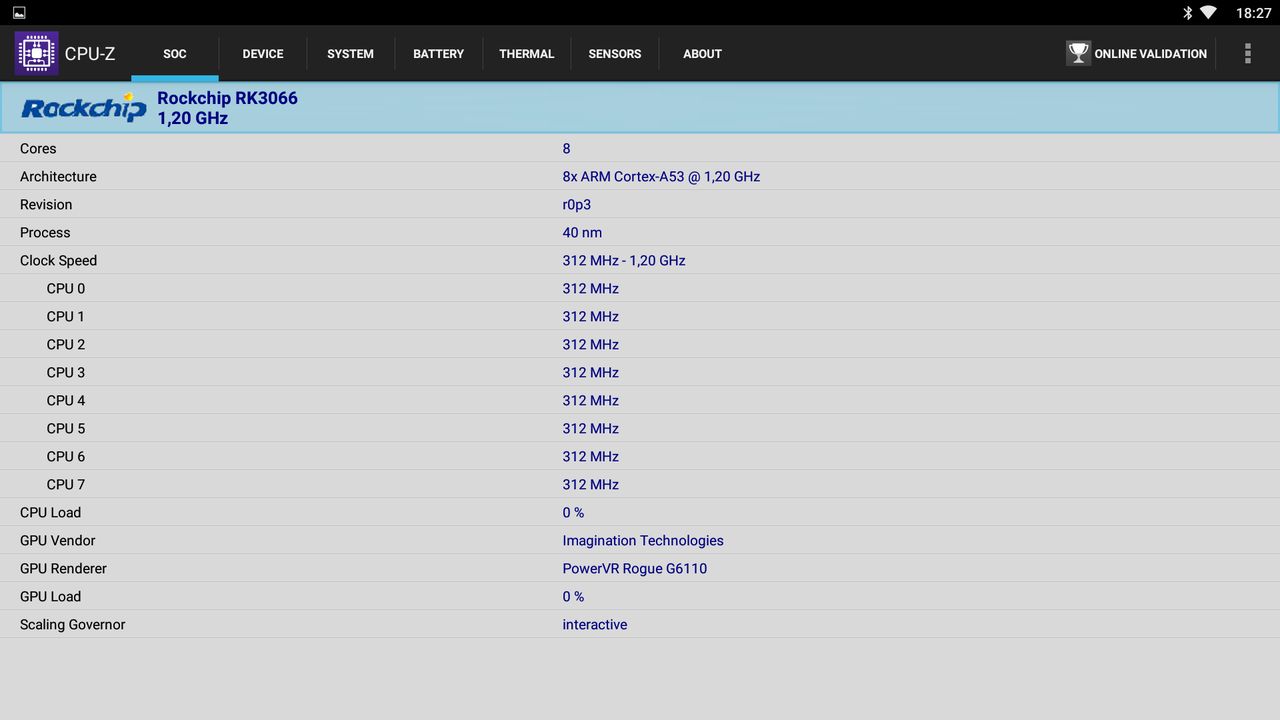This screenshot has height=720, width=1280.
Task: Click the CPU Load label
Action: [x=50, y=512]
